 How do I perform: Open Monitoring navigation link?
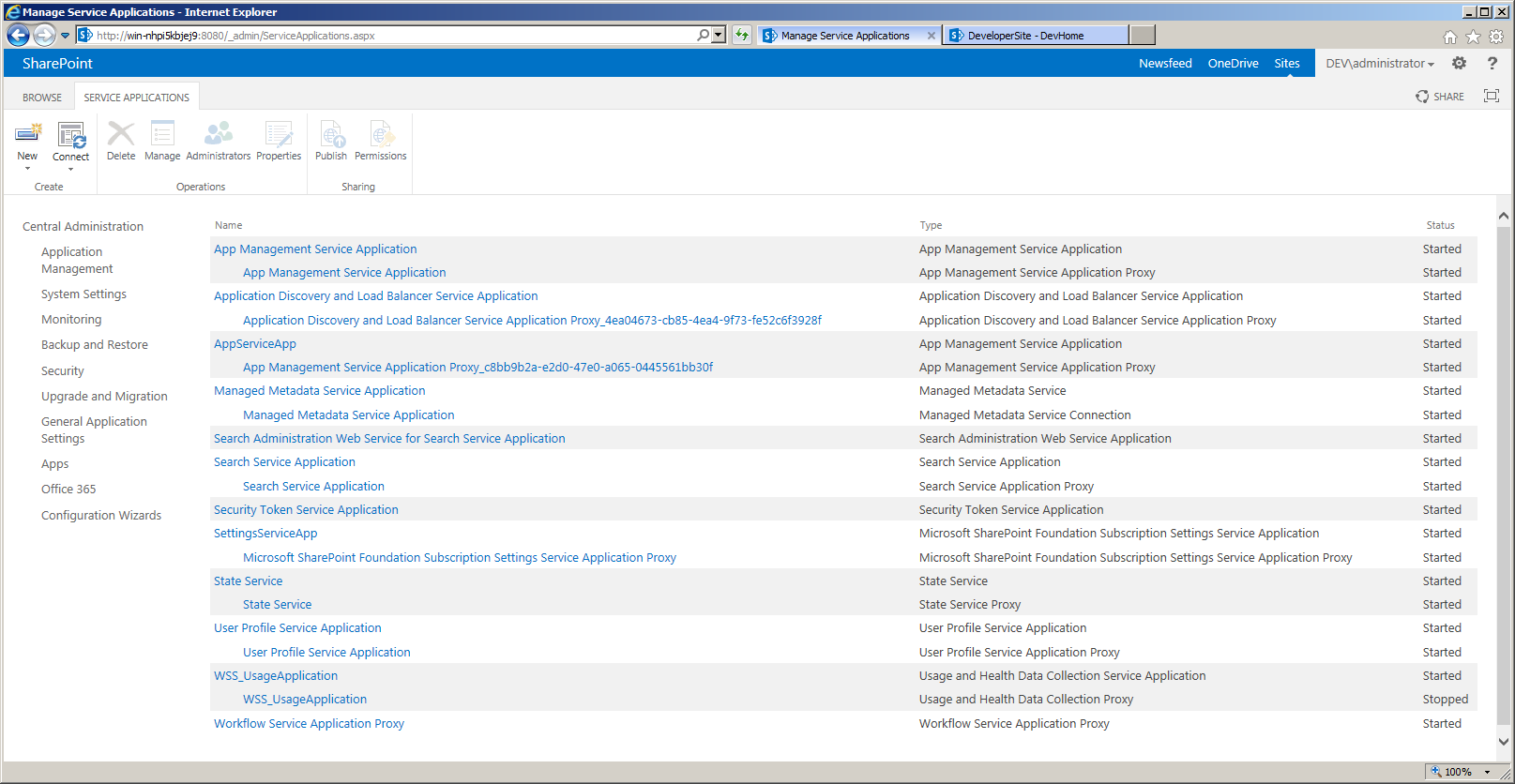[71, 319]
